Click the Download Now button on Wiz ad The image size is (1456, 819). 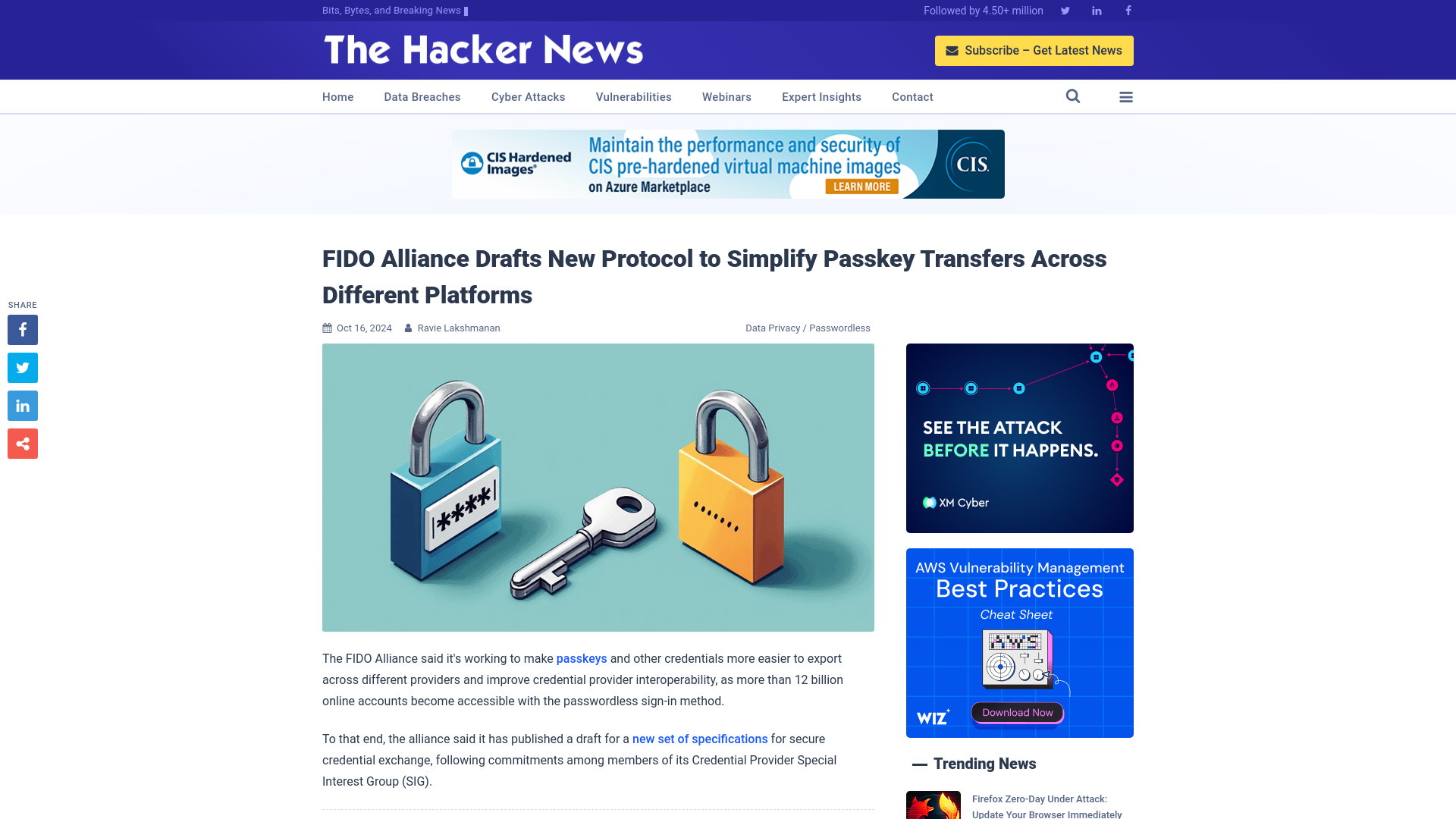pos(1018,712)
